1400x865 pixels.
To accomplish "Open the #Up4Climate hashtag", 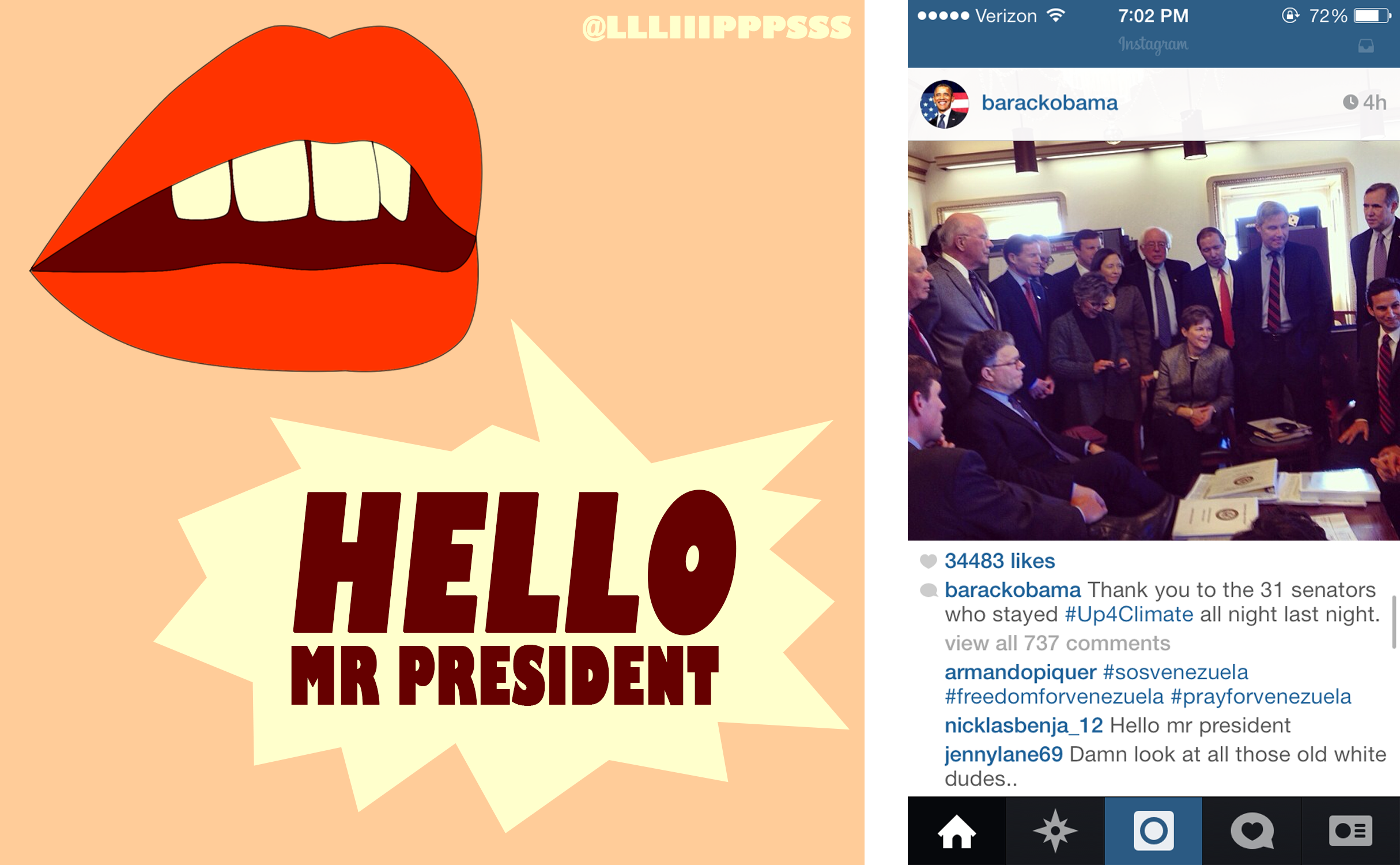I will pos(1129,614).
